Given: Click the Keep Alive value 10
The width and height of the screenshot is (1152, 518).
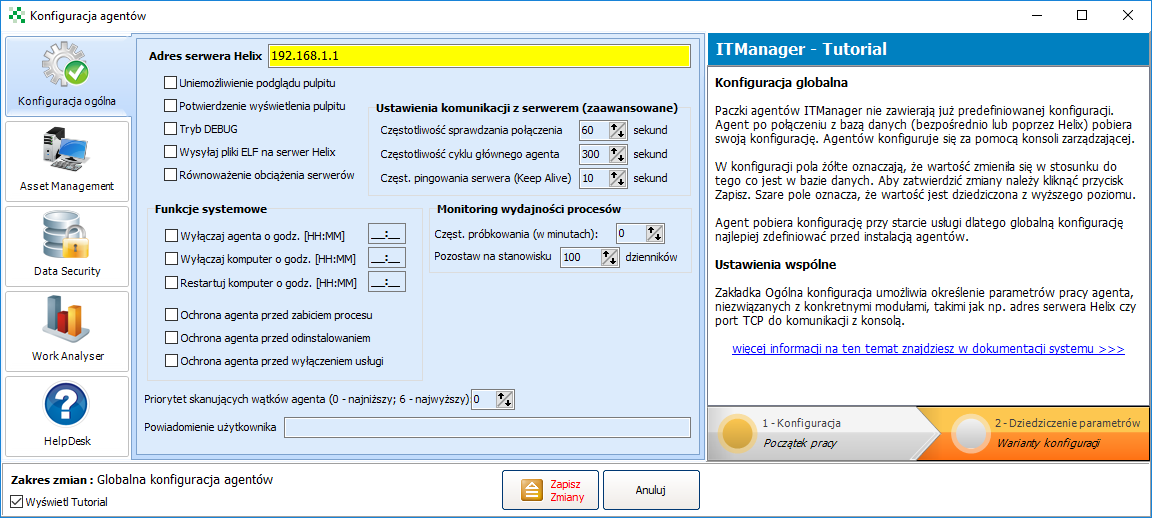Looking at the screenshot, I should click(x=594, y=178).
